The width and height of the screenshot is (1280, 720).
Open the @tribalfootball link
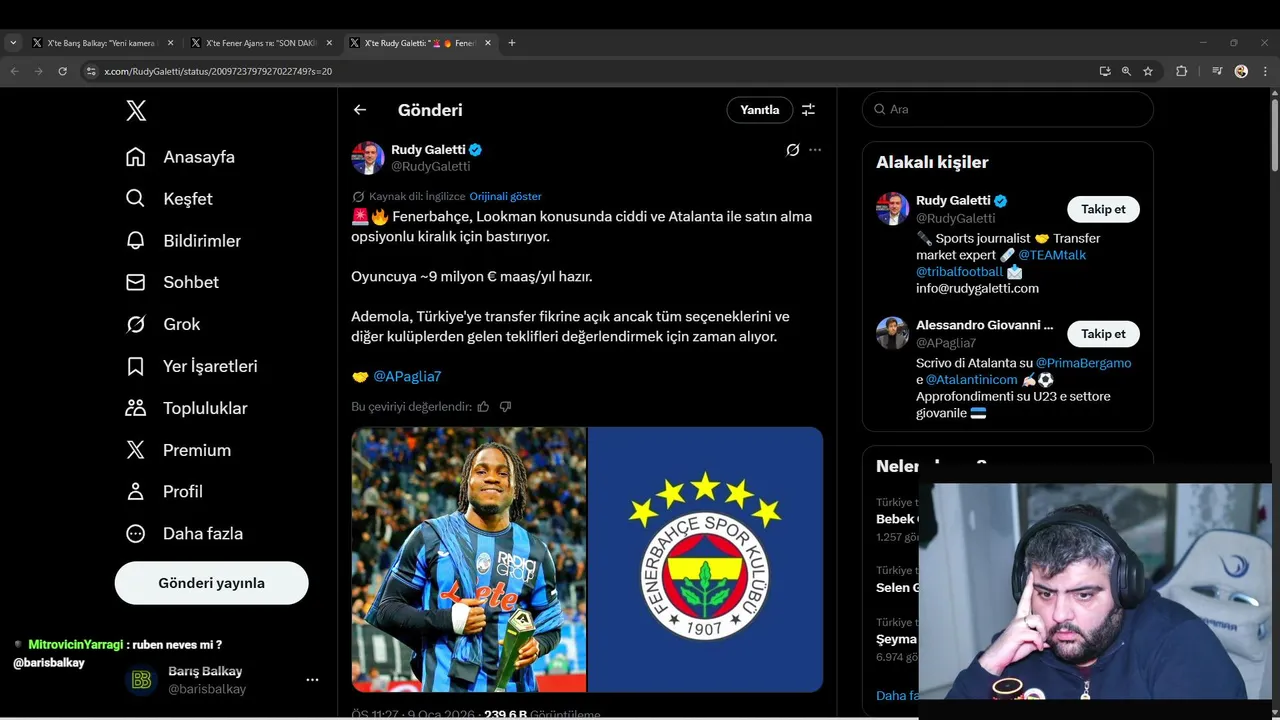pyautogui.click(x=959, y=272)
